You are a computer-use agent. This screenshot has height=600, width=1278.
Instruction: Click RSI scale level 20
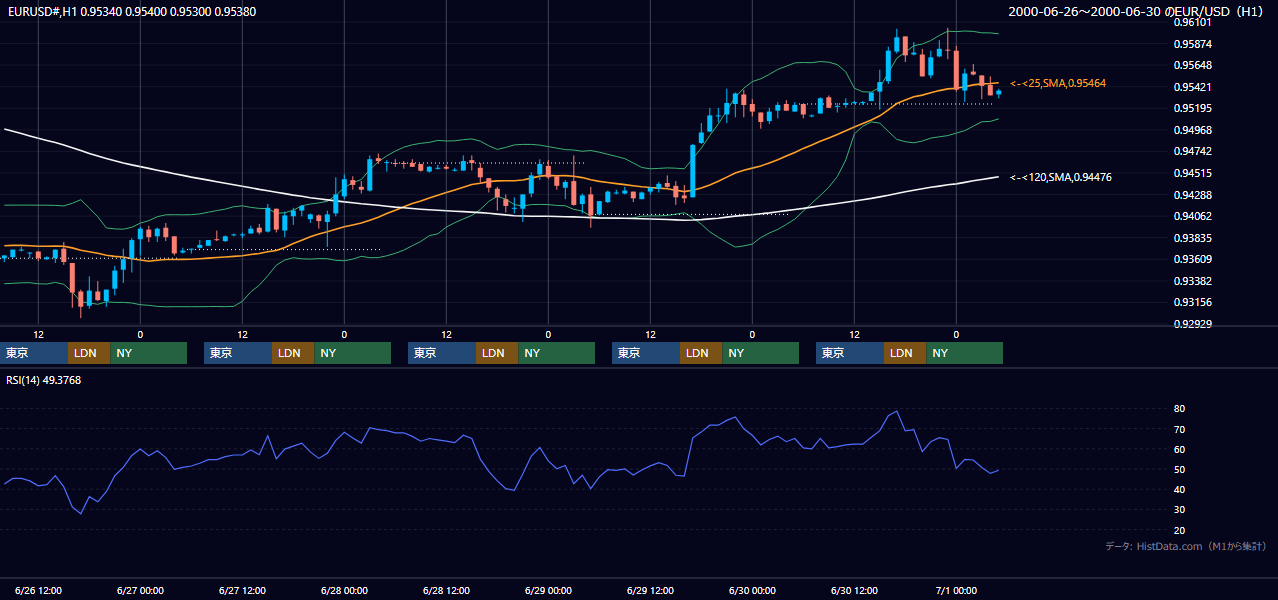tap(1180, 530)
